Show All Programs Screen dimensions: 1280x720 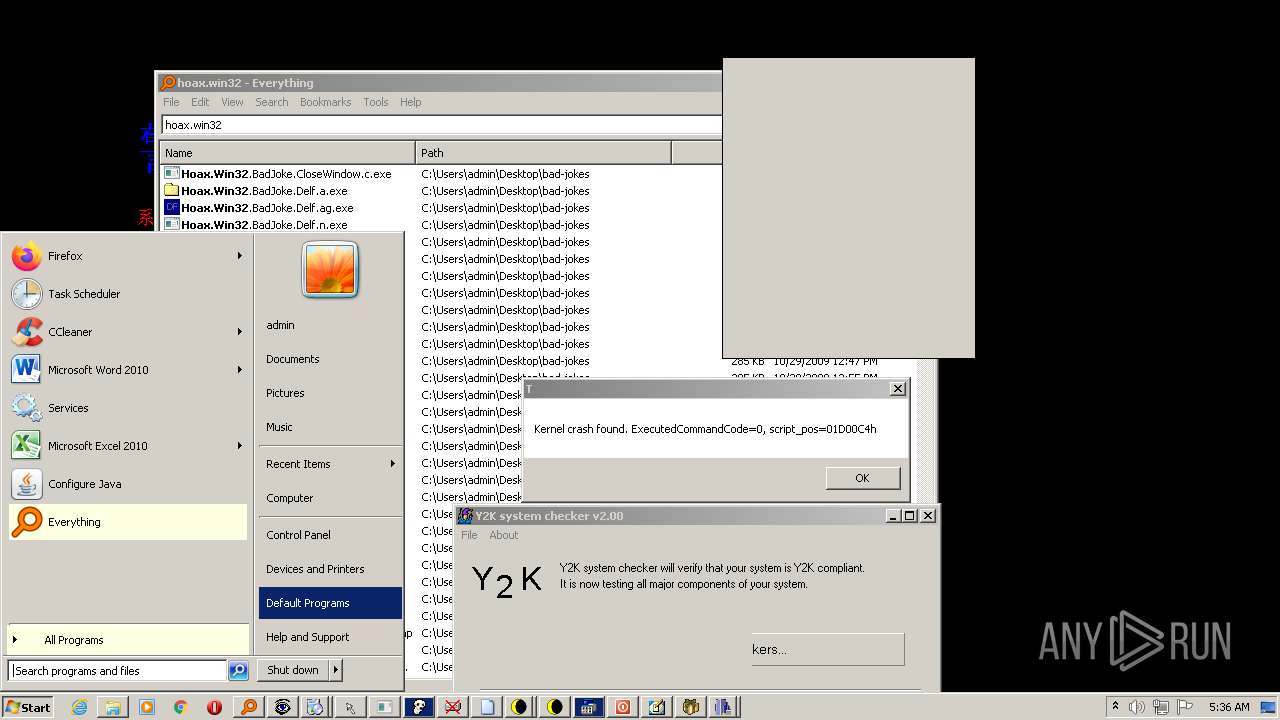click(x=127, y=640)
